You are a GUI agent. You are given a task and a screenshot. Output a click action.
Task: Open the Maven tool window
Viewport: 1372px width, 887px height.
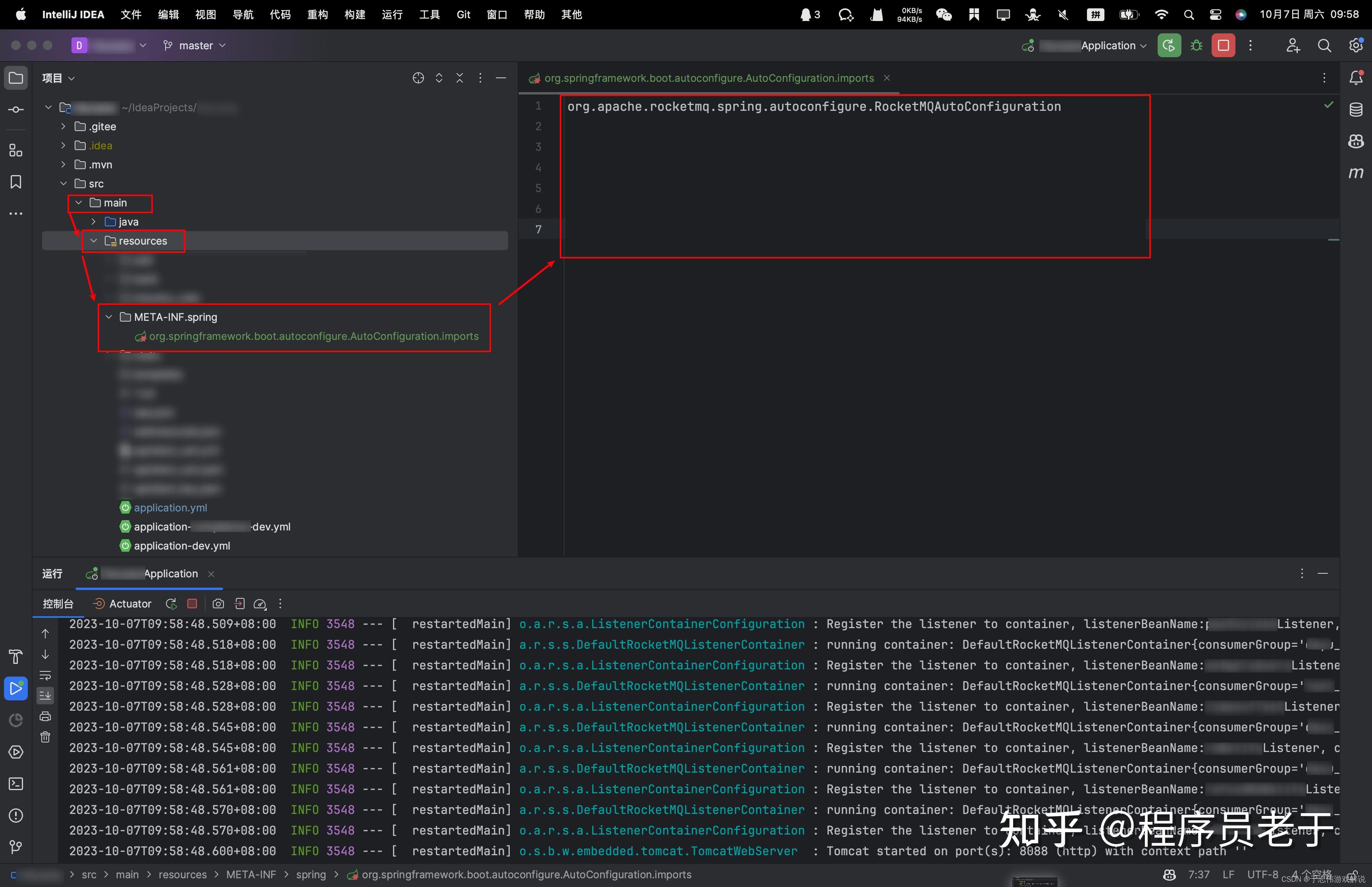click(x=1356, y=173)
